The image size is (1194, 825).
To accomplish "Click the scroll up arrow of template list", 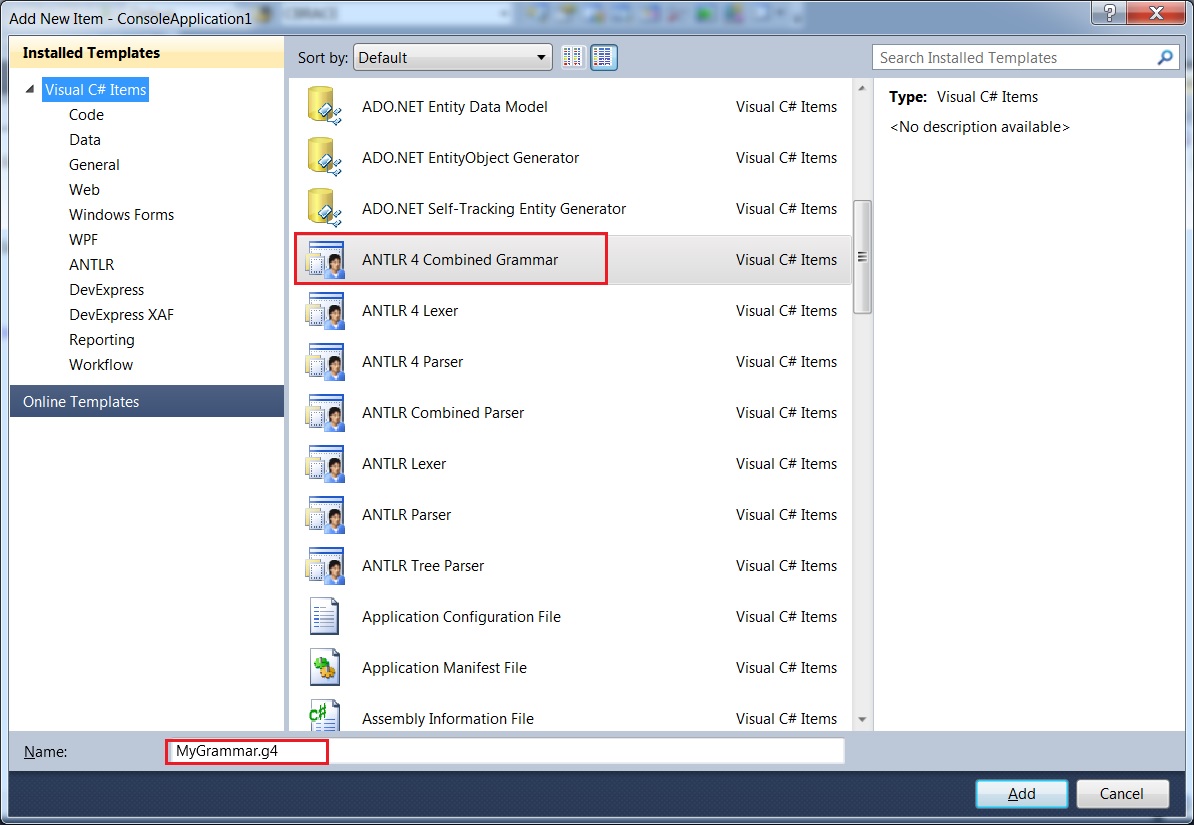I will [x=862, y=88].
